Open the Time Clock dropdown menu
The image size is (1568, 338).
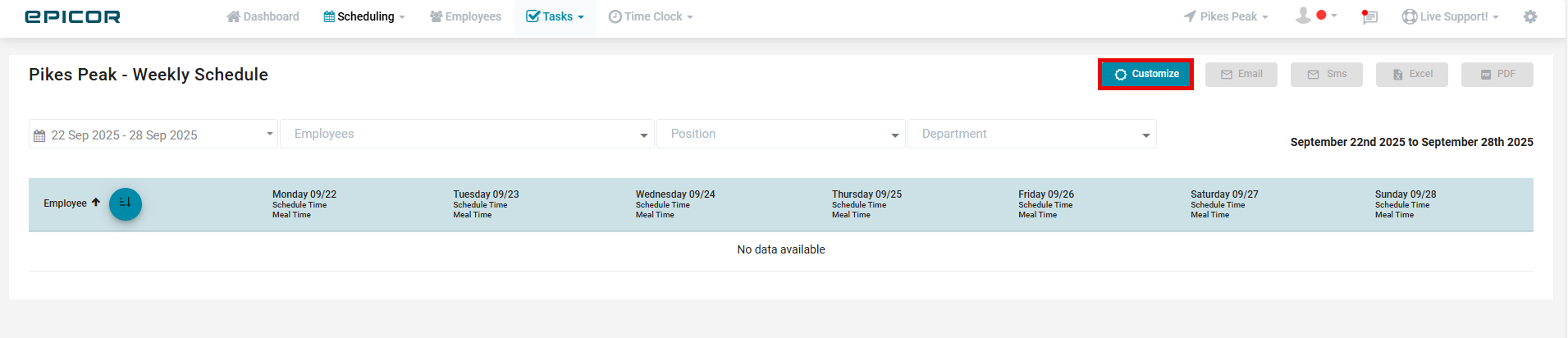coord(651,16)
